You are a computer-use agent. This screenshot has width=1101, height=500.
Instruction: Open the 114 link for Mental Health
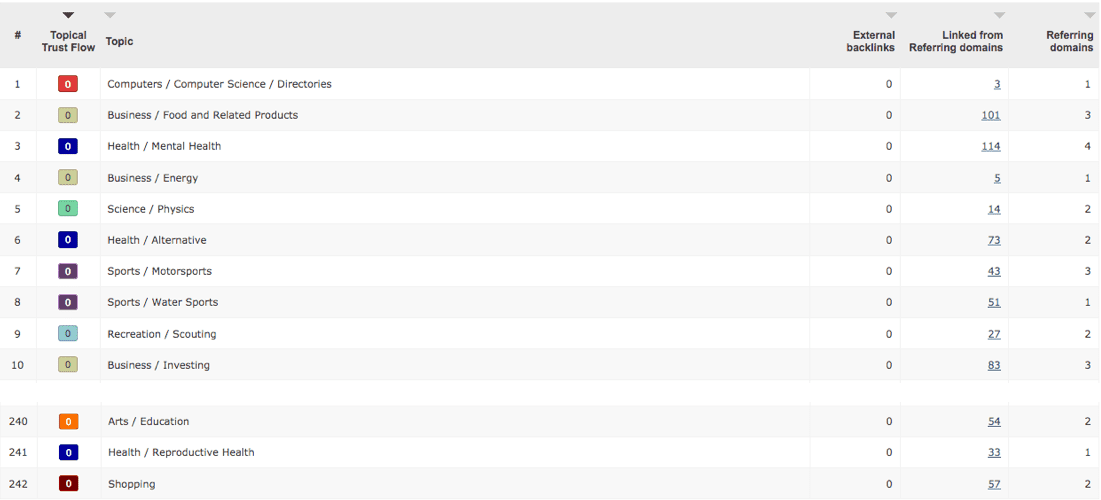pyautogui.click(x=991, y=146)
